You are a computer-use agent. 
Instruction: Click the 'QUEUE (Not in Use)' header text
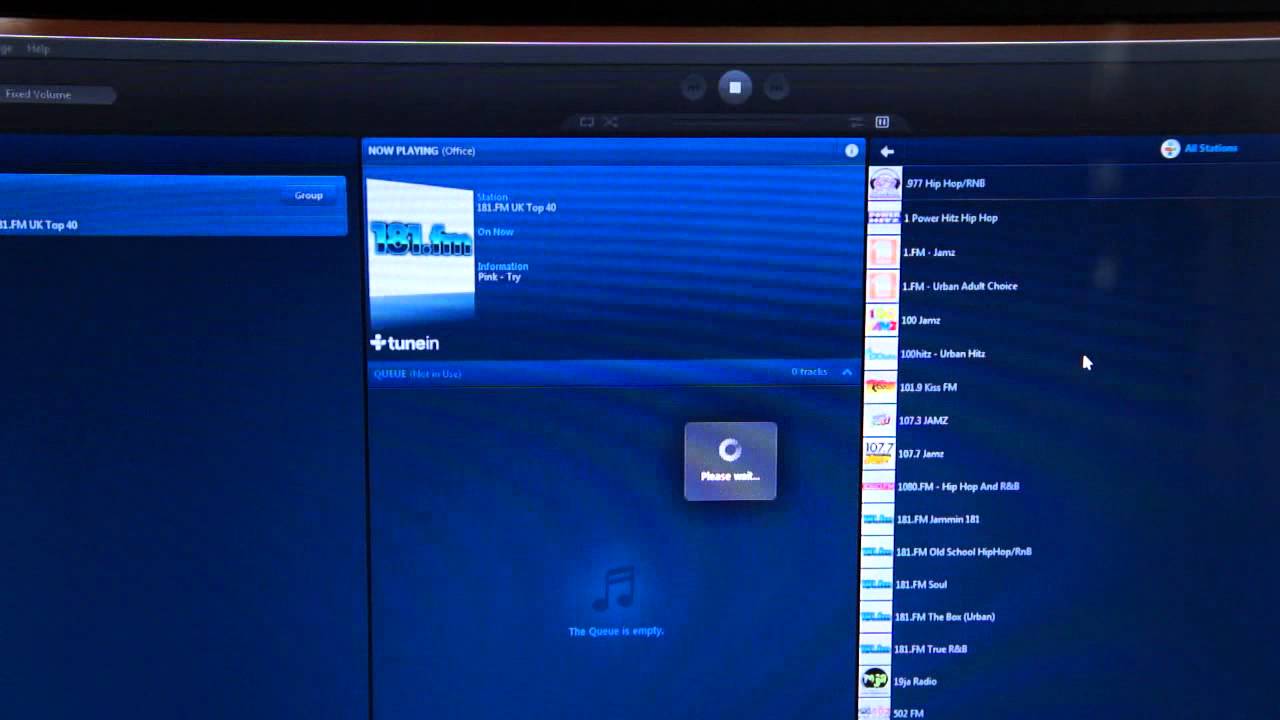coord(417,374)
